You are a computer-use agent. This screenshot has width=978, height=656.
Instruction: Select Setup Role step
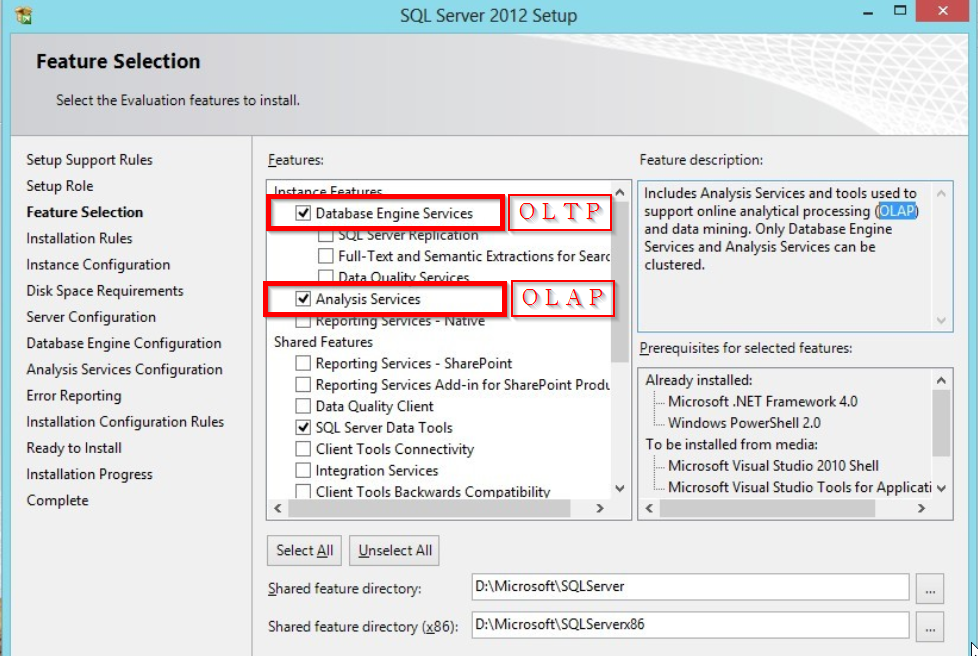(x=60, y=186)
